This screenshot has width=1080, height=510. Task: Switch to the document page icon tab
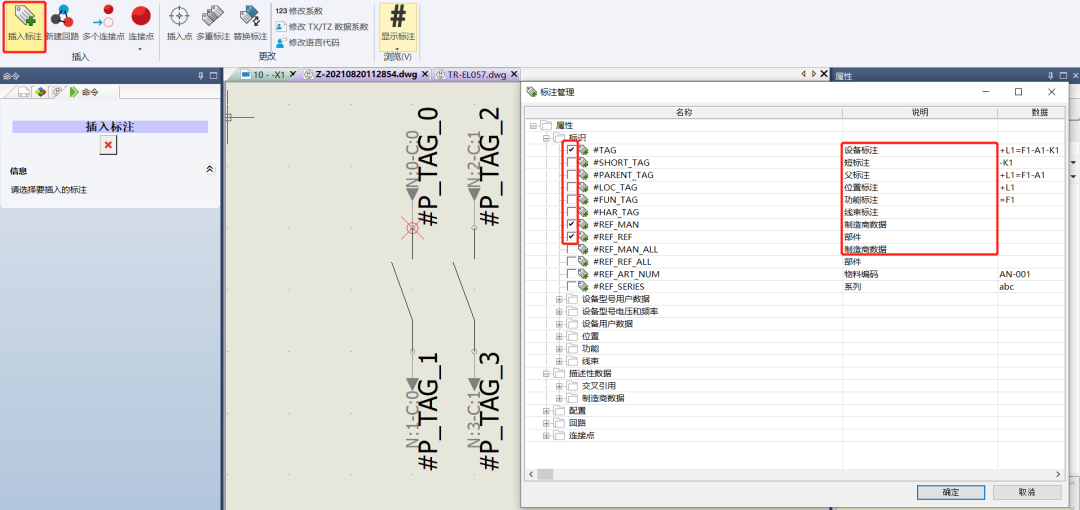tap(23, 92)
